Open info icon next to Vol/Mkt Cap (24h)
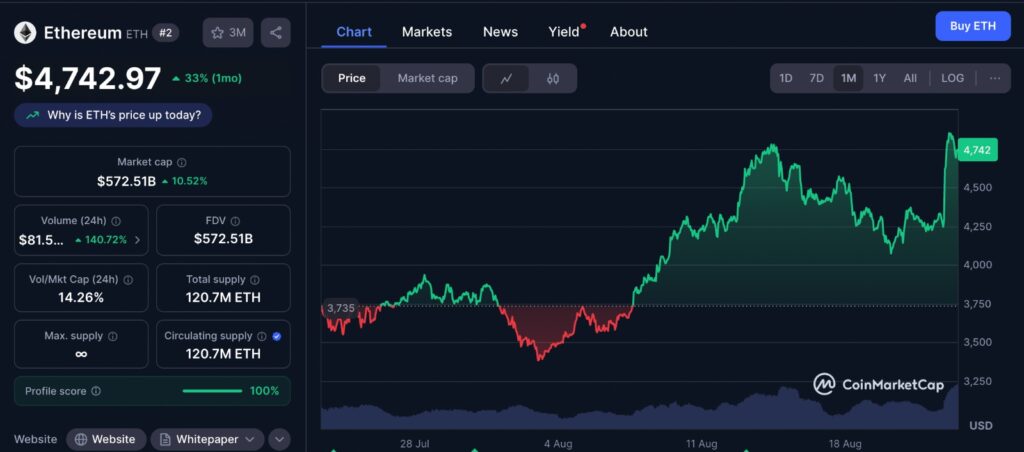1024x452 pixels. (x=128, y=280)
